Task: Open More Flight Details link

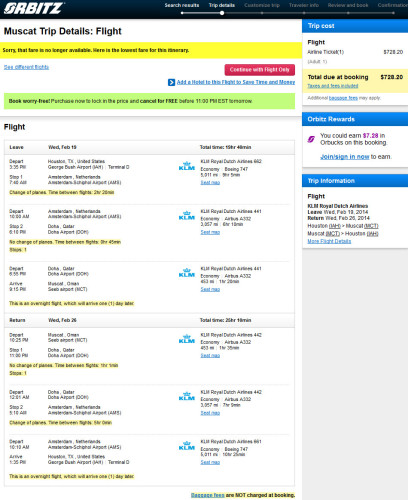Action: (329, 241)
